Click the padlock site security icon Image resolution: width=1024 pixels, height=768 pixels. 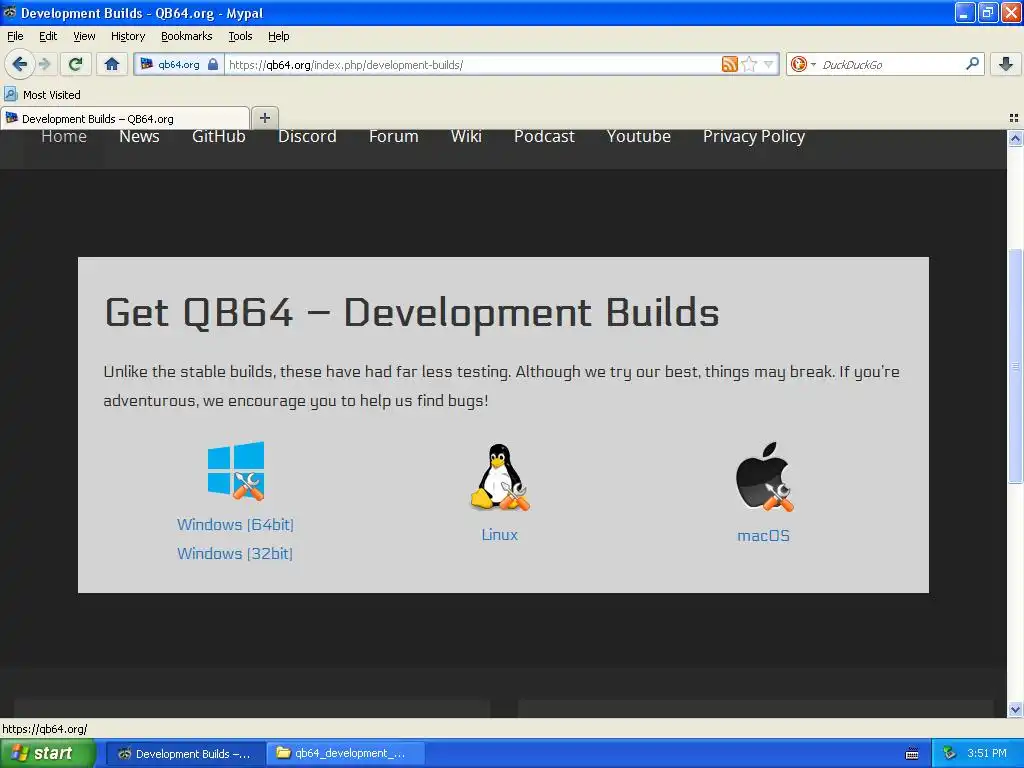pos(213,64)
